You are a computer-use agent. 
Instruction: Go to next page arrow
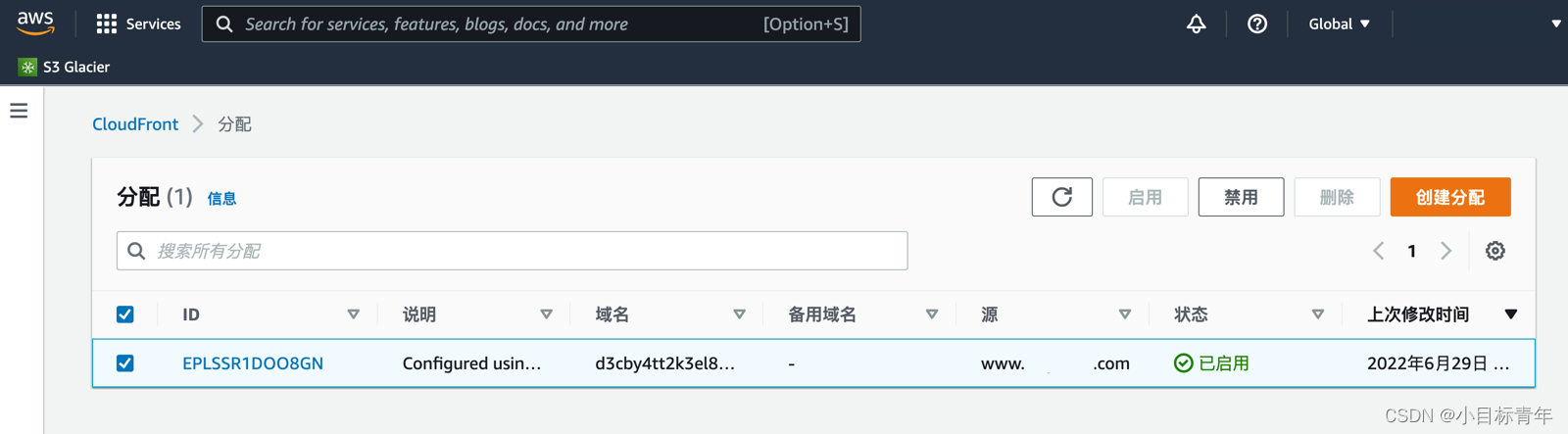pos(1445,251)
